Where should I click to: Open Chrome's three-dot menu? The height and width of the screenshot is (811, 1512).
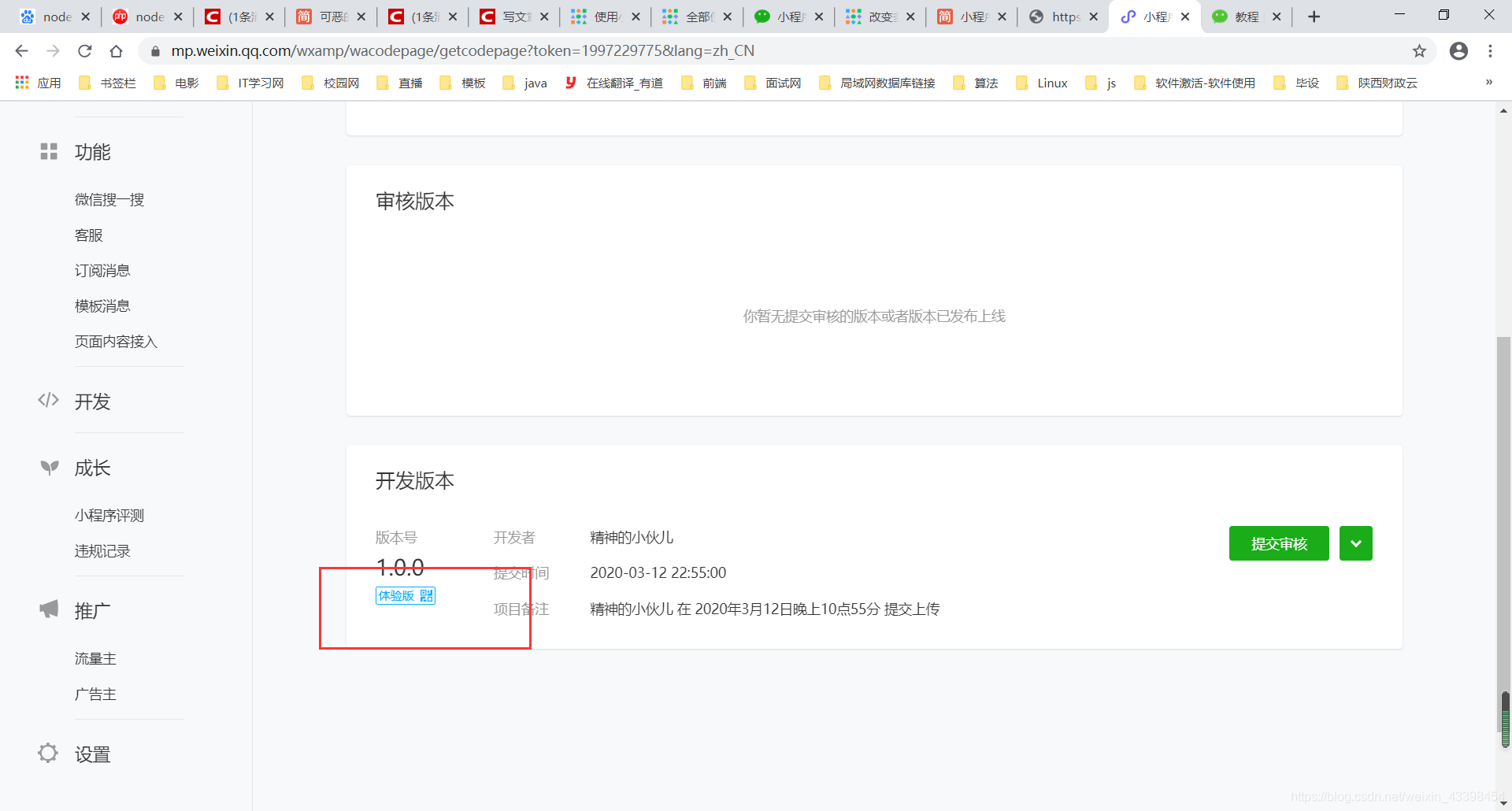(x=1490, y=50)
